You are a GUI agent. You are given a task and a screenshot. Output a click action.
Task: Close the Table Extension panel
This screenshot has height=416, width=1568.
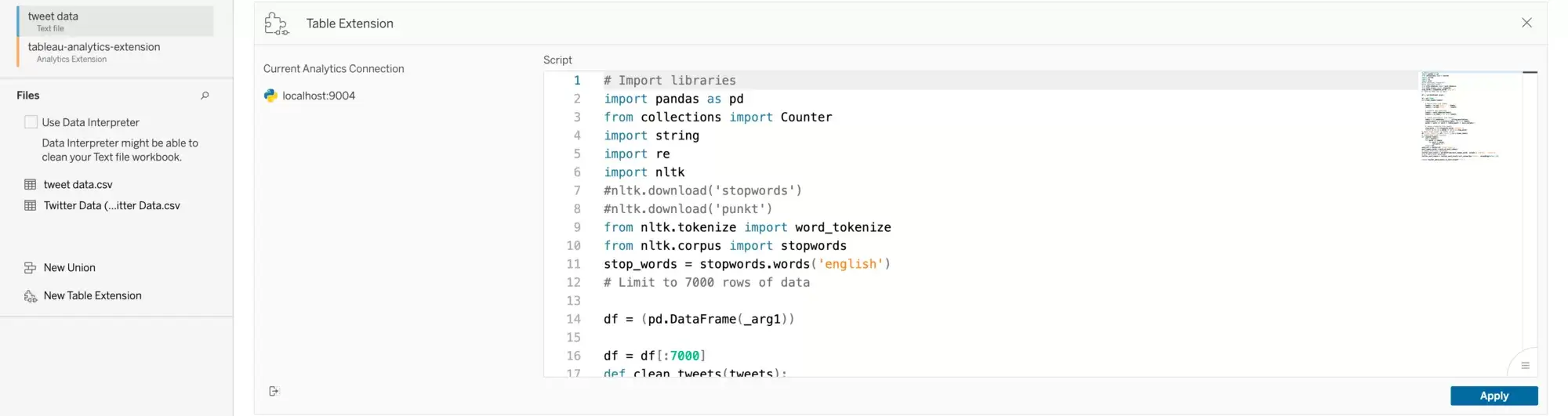click(1526, 23)
